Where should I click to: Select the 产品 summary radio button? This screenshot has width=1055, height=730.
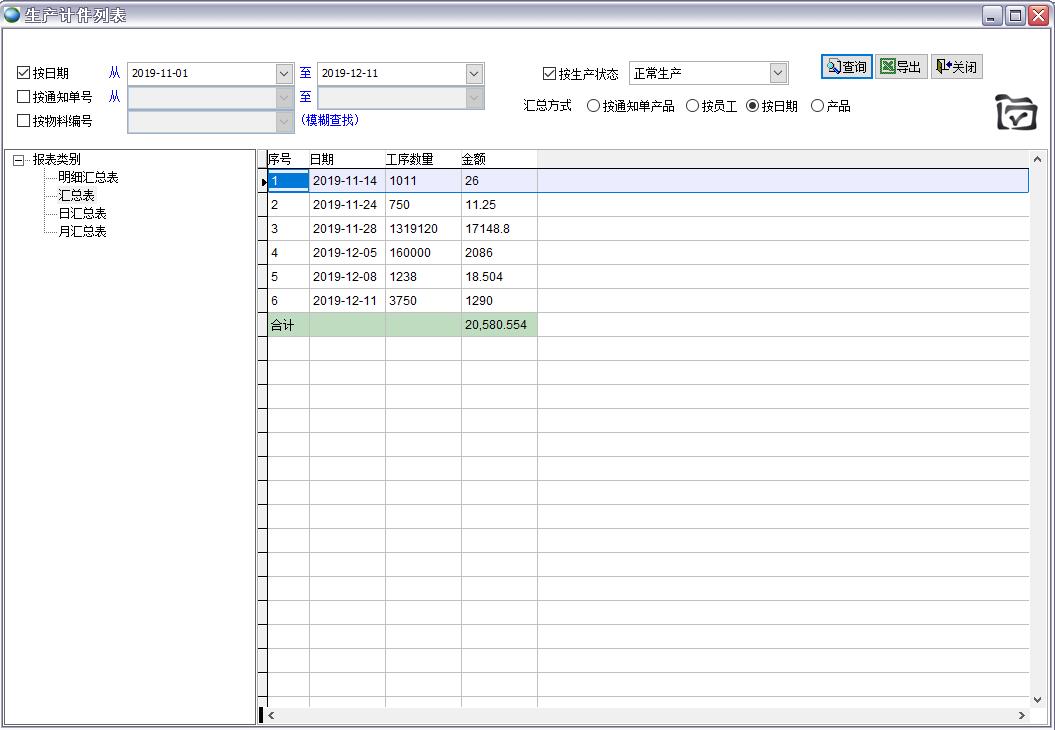tap(817, 106)
